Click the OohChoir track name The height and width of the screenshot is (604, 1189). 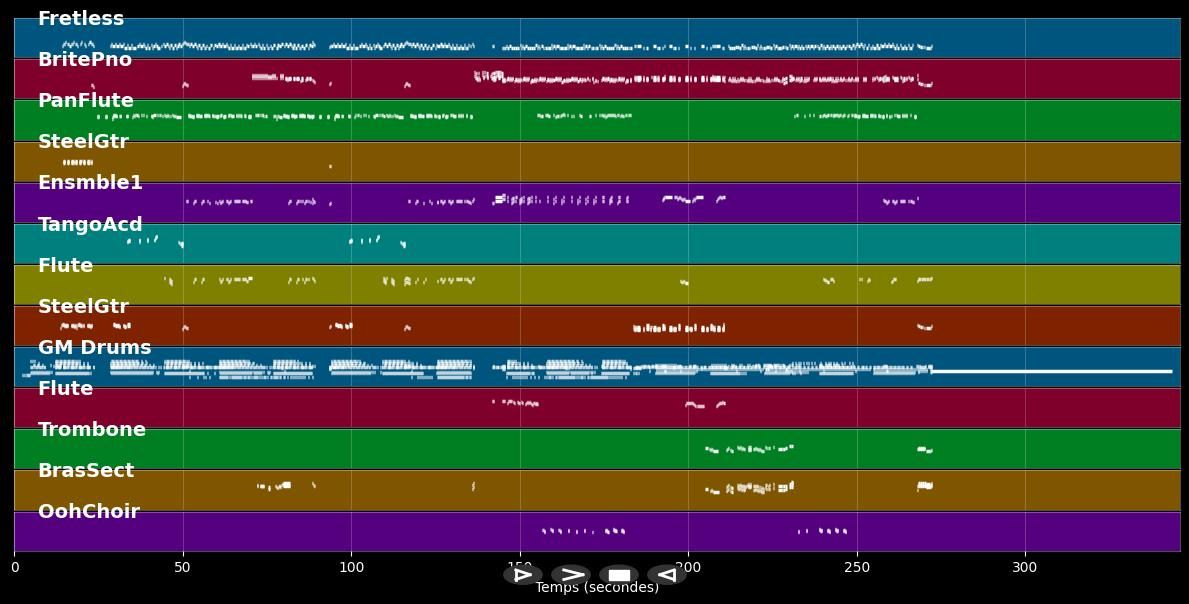pos(89,512)
